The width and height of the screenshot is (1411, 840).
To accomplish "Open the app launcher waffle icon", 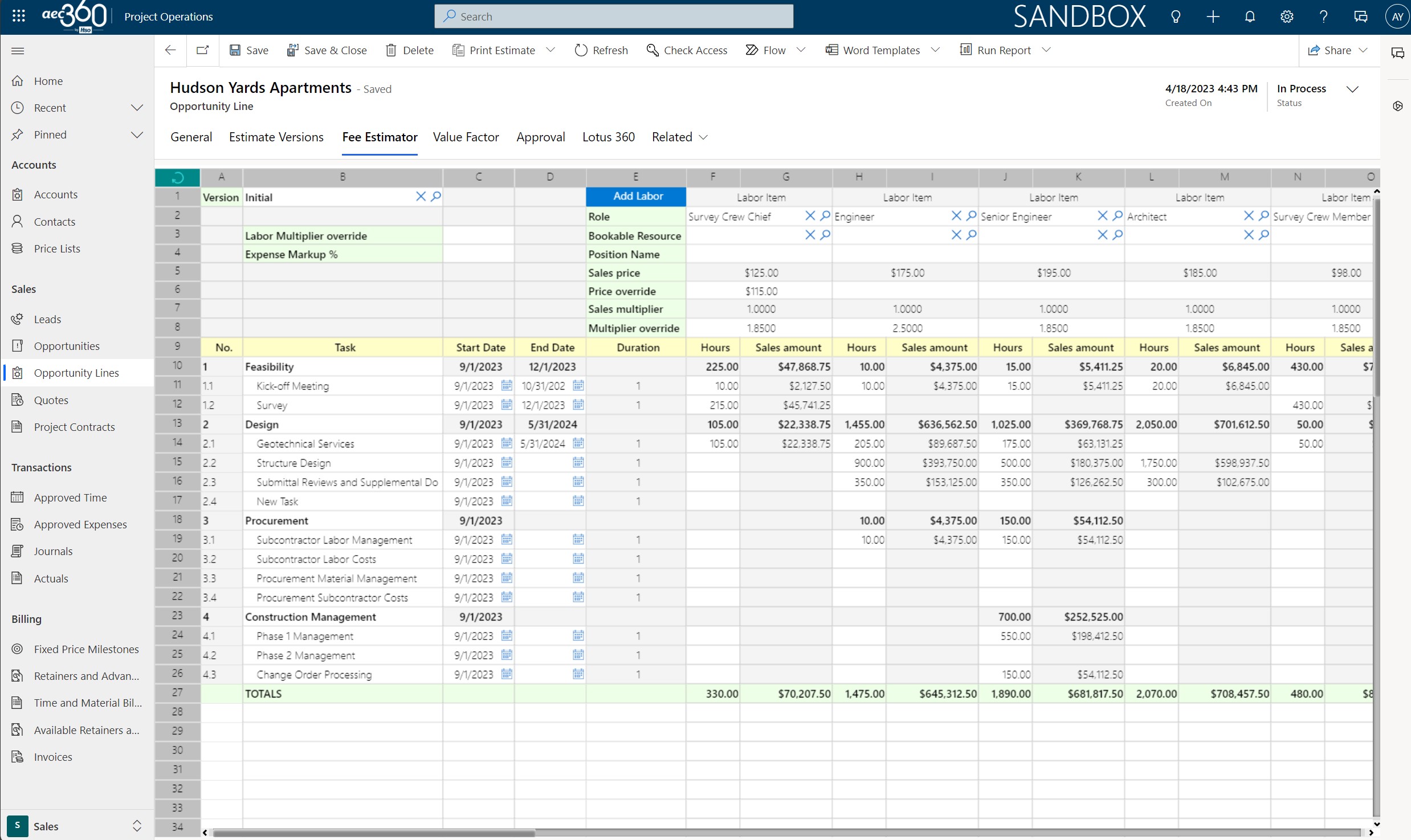I will [18, 17].
